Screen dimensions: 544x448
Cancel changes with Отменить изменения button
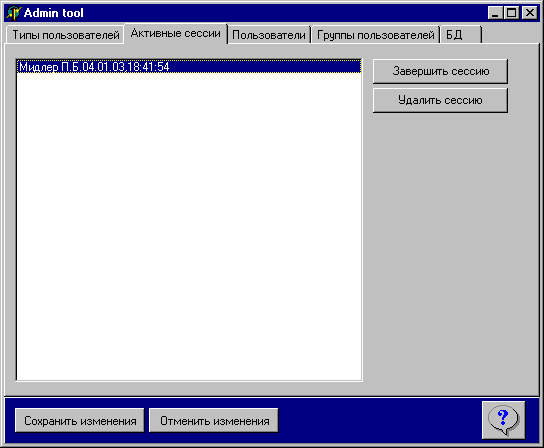[x=214, y=421]
